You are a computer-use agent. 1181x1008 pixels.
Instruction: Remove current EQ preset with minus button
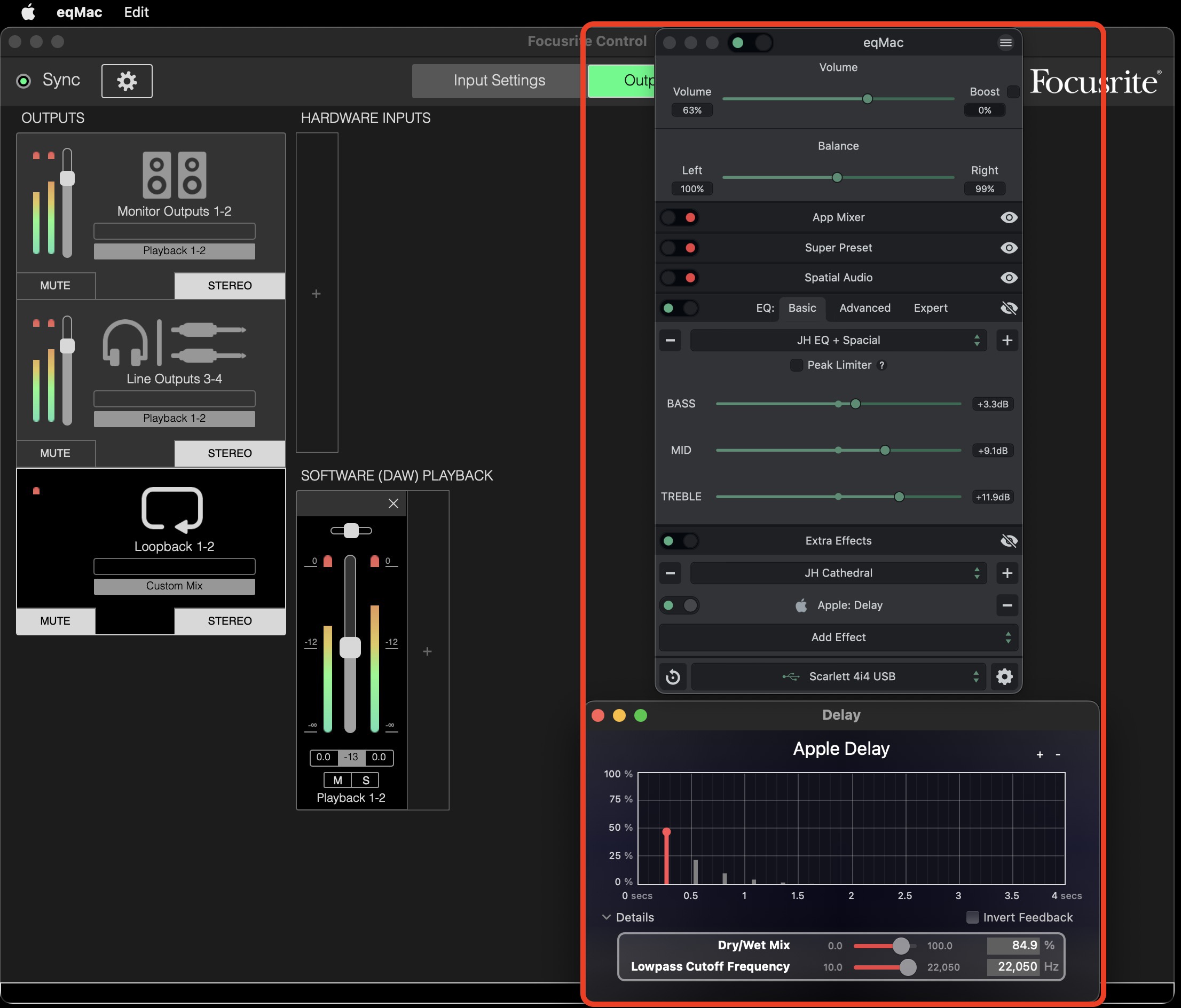point(670,340)
